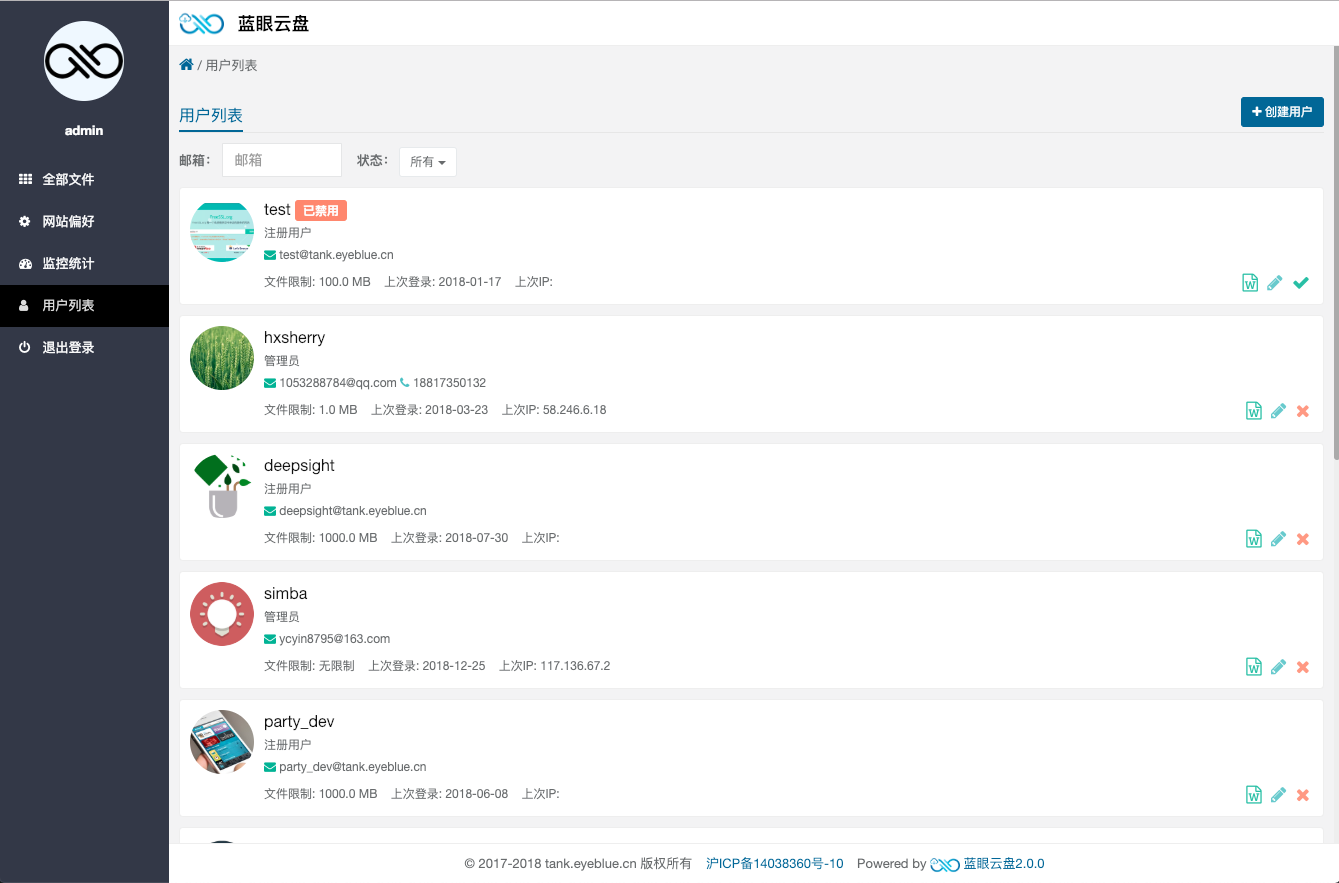Enable the test user with the checkmark
The image size is (1339, 883).
click(1300, 283)
